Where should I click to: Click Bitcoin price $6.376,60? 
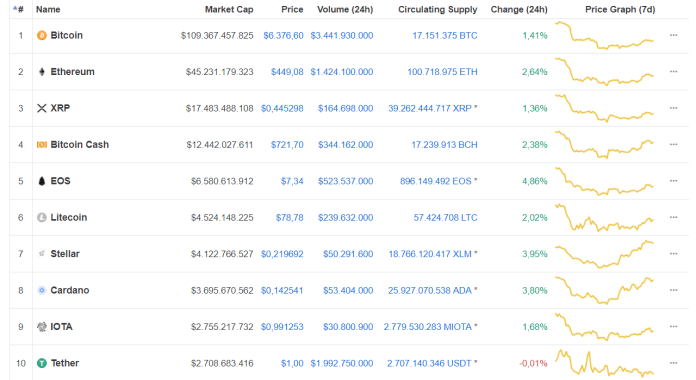284,36
